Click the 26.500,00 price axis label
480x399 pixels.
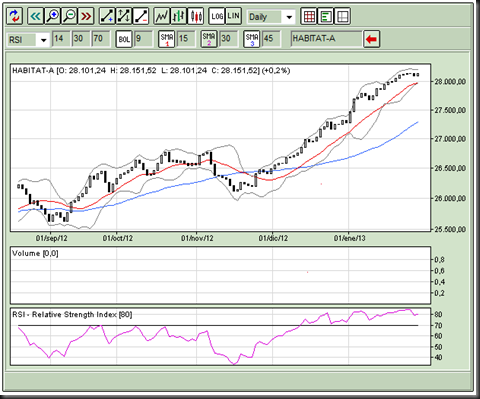click(x=450, y=168)
